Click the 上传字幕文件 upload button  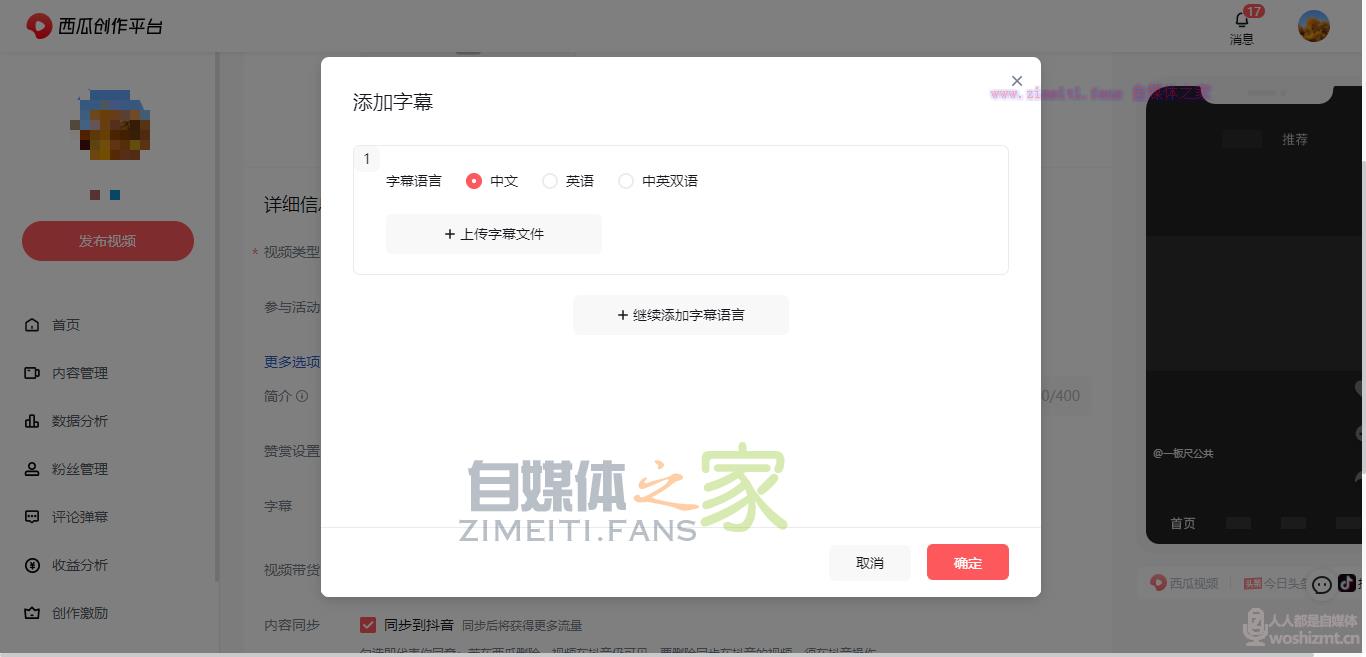coord(493,233)
